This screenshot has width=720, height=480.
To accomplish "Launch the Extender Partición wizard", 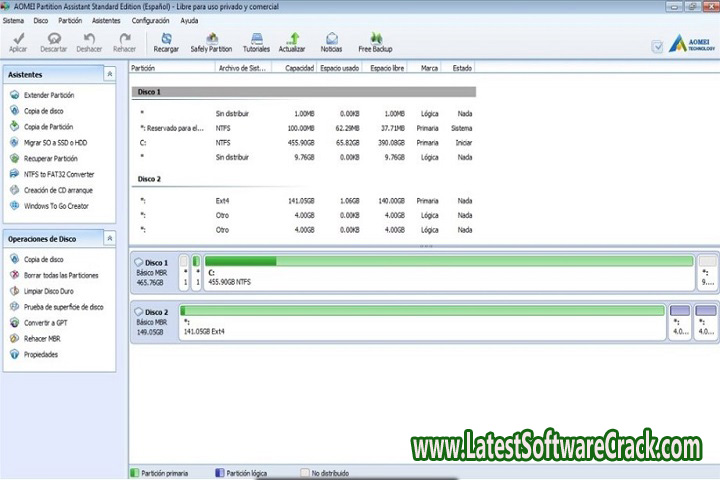I will point(49,95).
